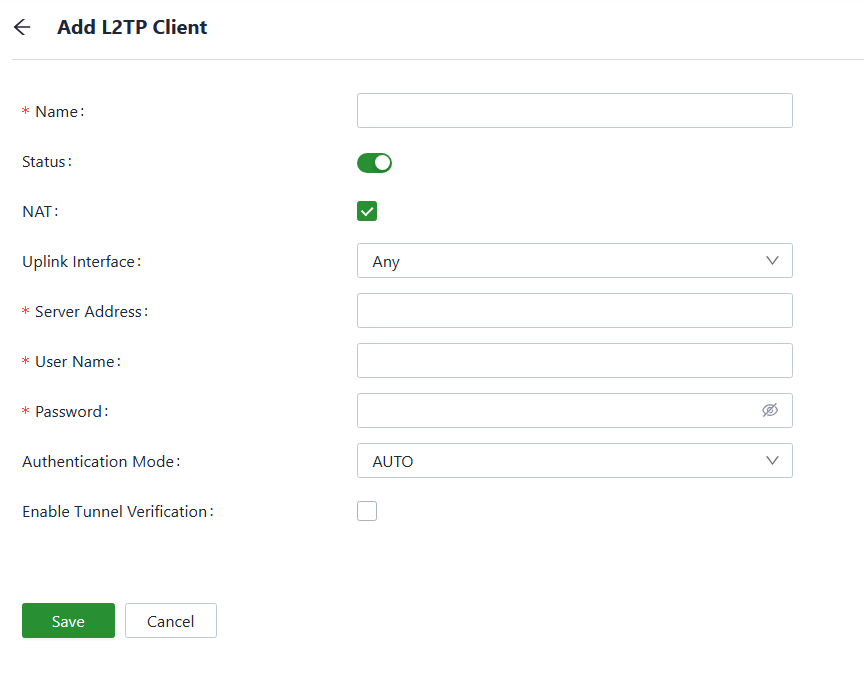This screenshot has width=864, height=677.
Task: Click the NAT field label
Action: [39, 212]
